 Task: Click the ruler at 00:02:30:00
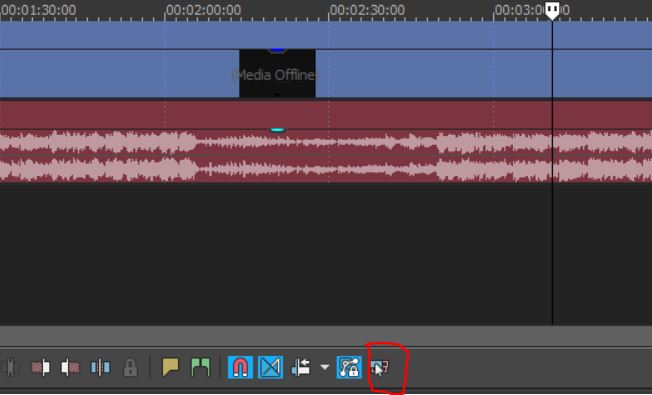coord(367,10)
